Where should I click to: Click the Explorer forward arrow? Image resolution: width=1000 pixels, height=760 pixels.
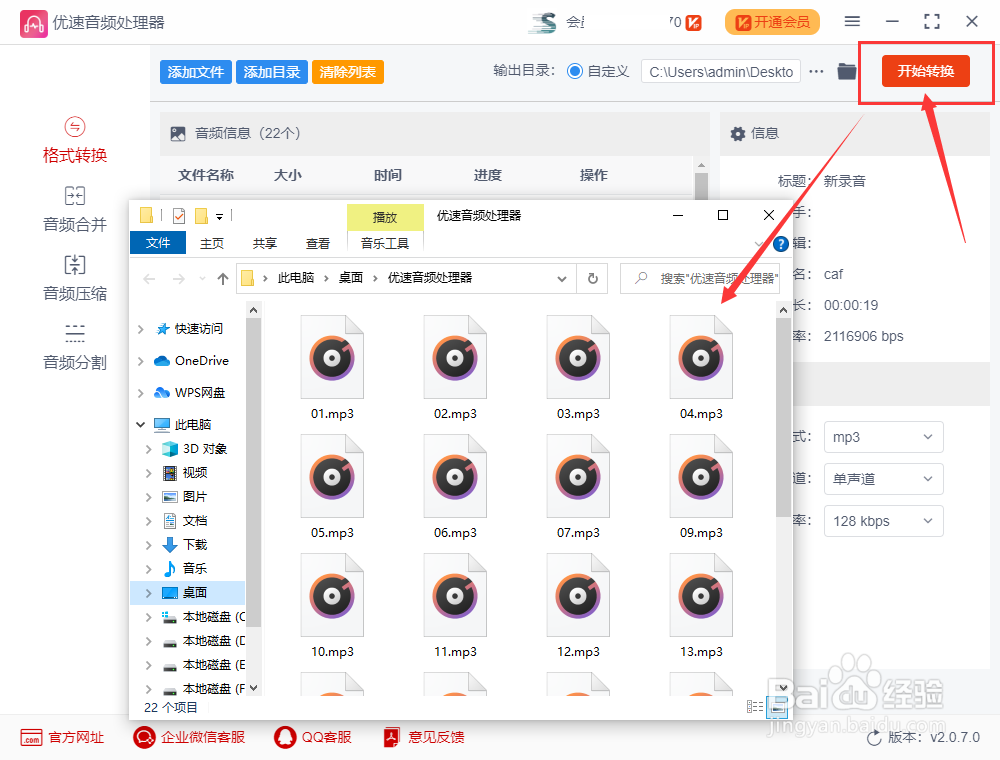[179, 279]
